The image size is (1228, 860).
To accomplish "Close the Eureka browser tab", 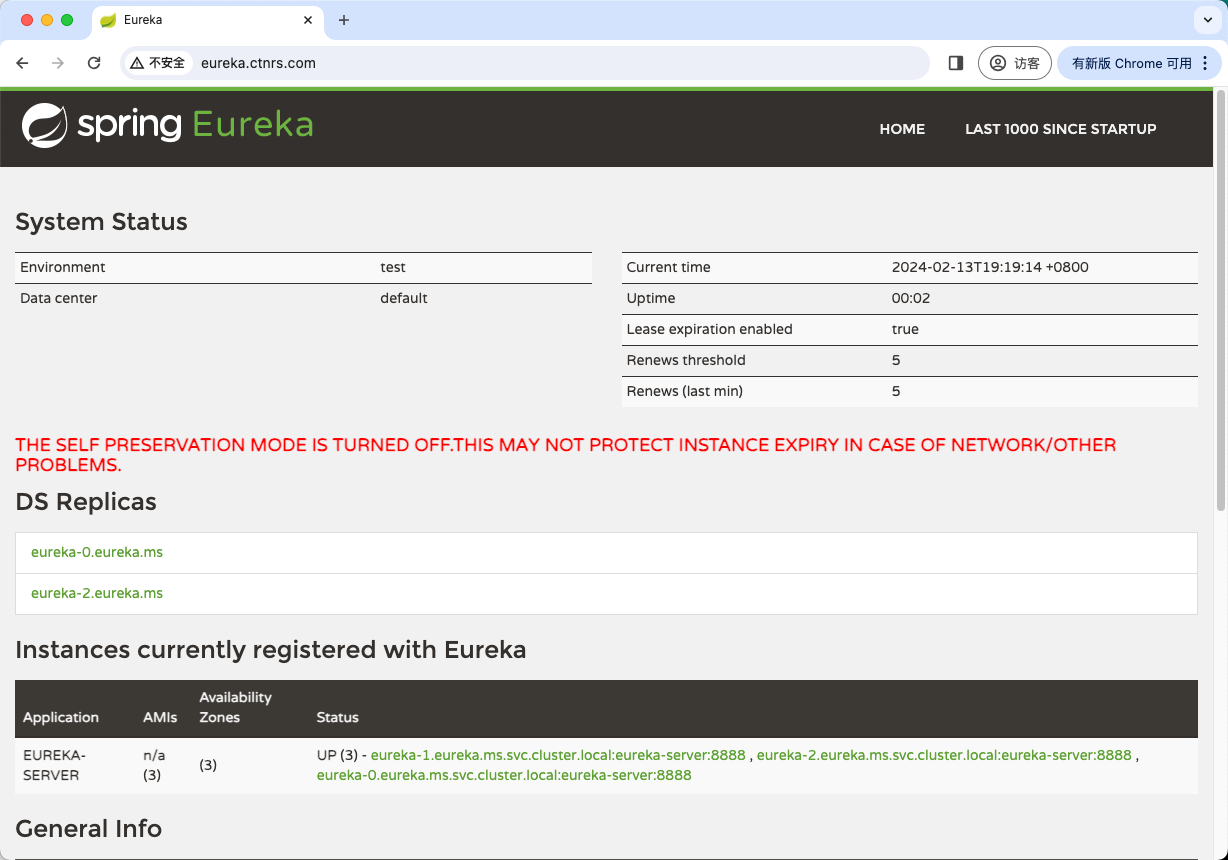I will point(308,20).
